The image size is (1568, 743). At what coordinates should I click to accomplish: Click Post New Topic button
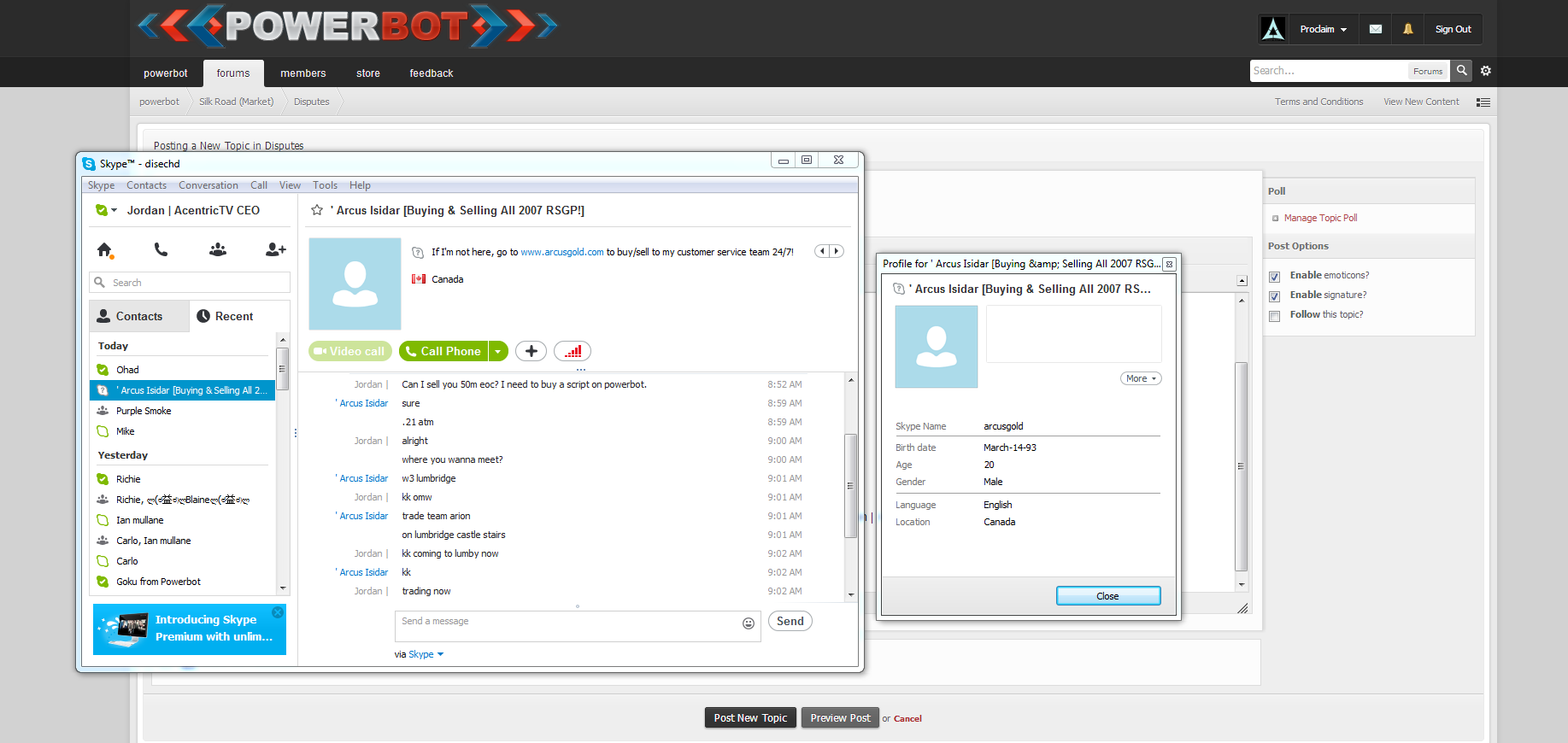(750, 718)
